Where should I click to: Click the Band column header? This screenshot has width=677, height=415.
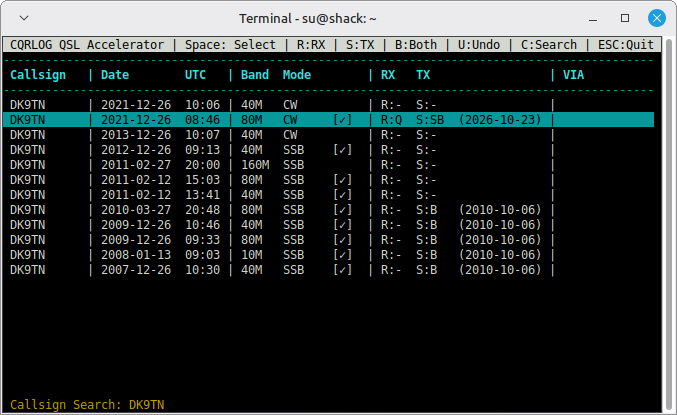click(255, 75)
